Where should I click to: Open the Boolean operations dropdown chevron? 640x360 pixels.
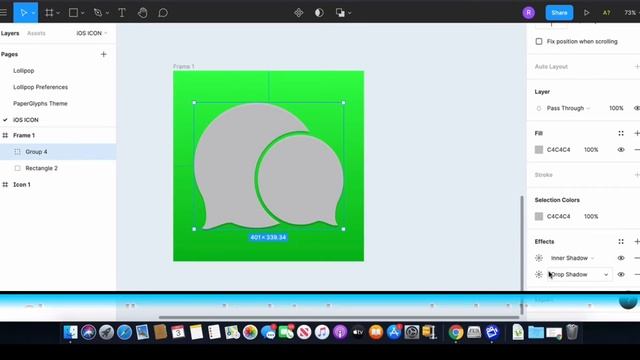pos(350,13)
